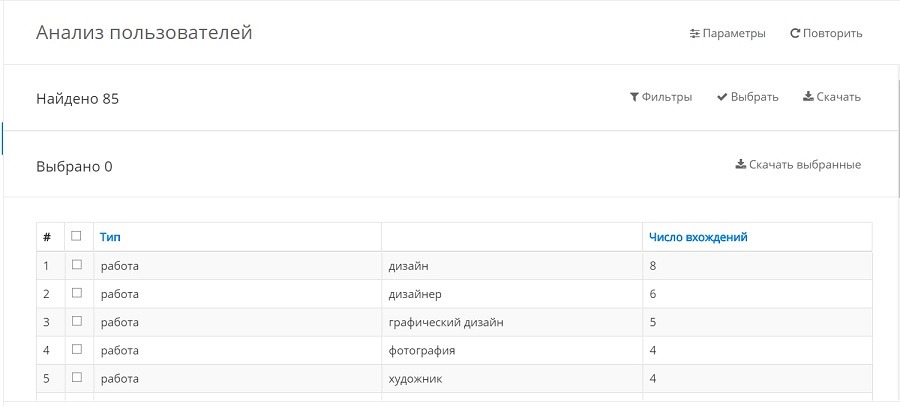Check the box for row 2 дизайнер
Screen dimensions: 900x406
(77, 293)
